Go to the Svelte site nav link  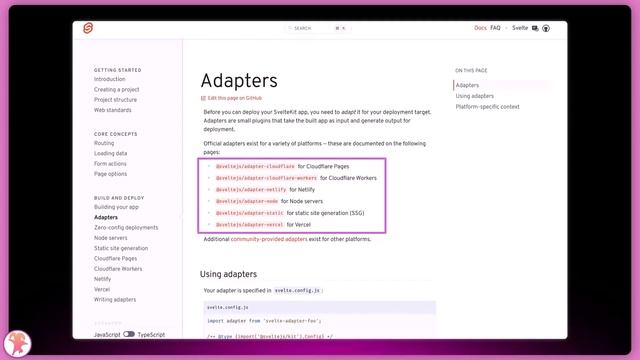[x=520, y=28]
